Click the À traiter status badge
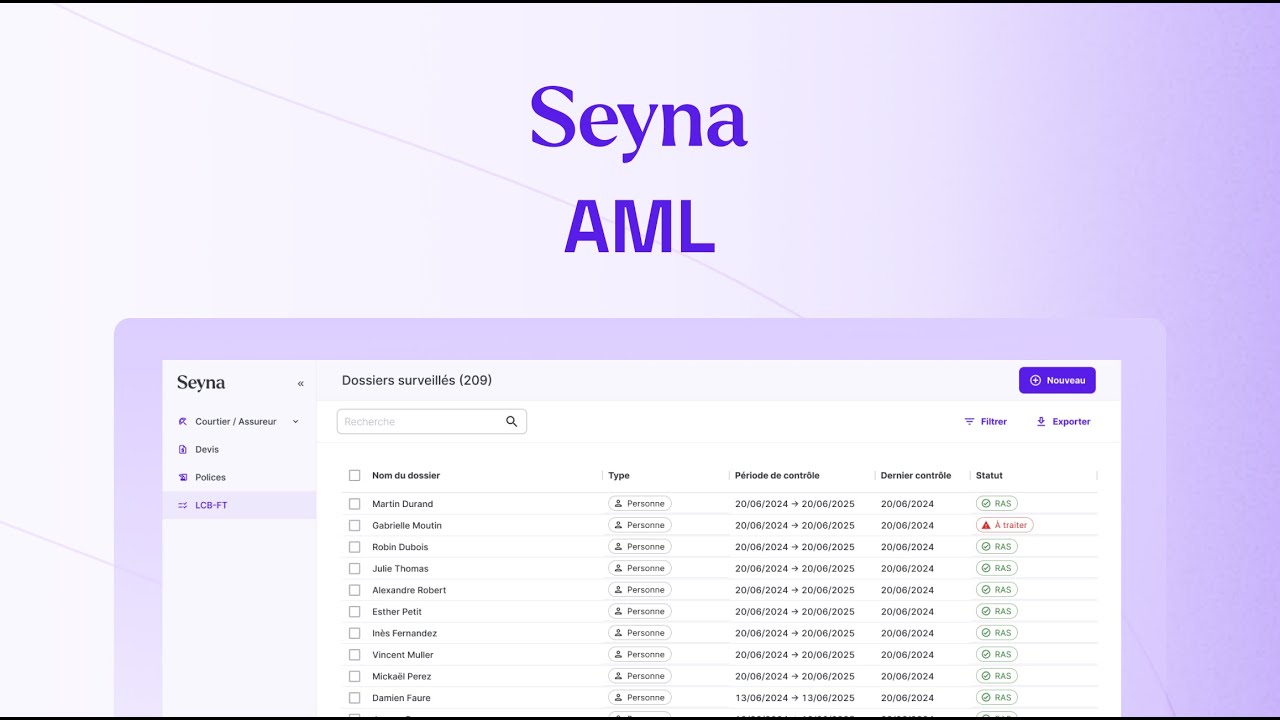The height and width of the screenshot is (720, 1280). (x=1005, y=525)
